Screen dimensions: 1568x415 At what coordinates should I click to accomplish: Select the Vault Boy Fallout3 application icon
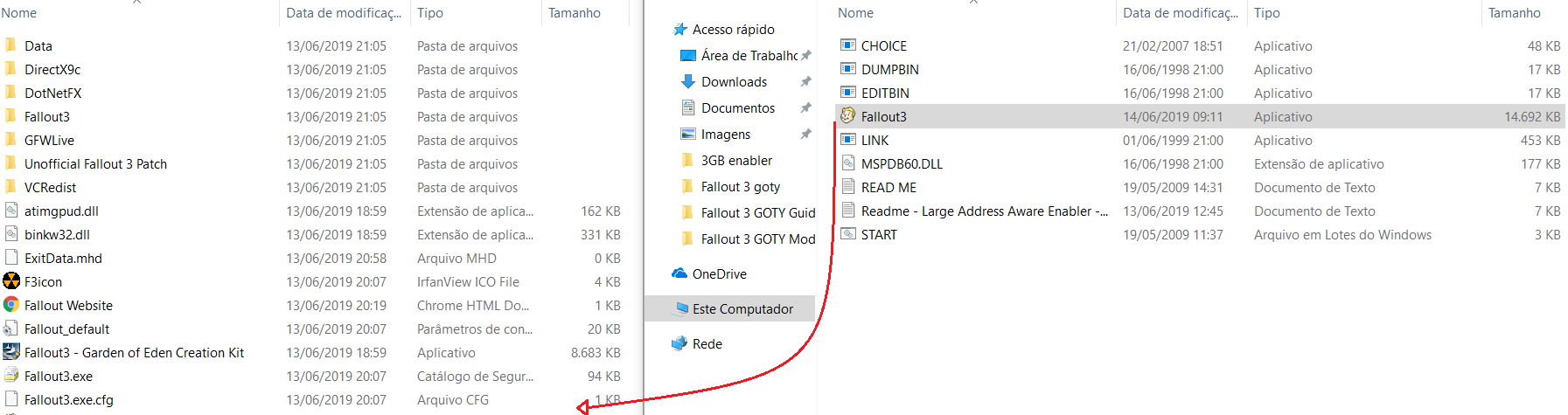point(847,116)
